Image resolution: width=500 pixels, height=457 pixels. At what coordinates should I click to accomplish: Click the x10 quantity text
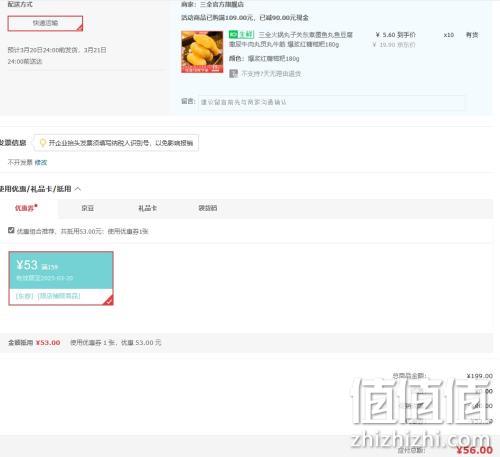point(449,35)
